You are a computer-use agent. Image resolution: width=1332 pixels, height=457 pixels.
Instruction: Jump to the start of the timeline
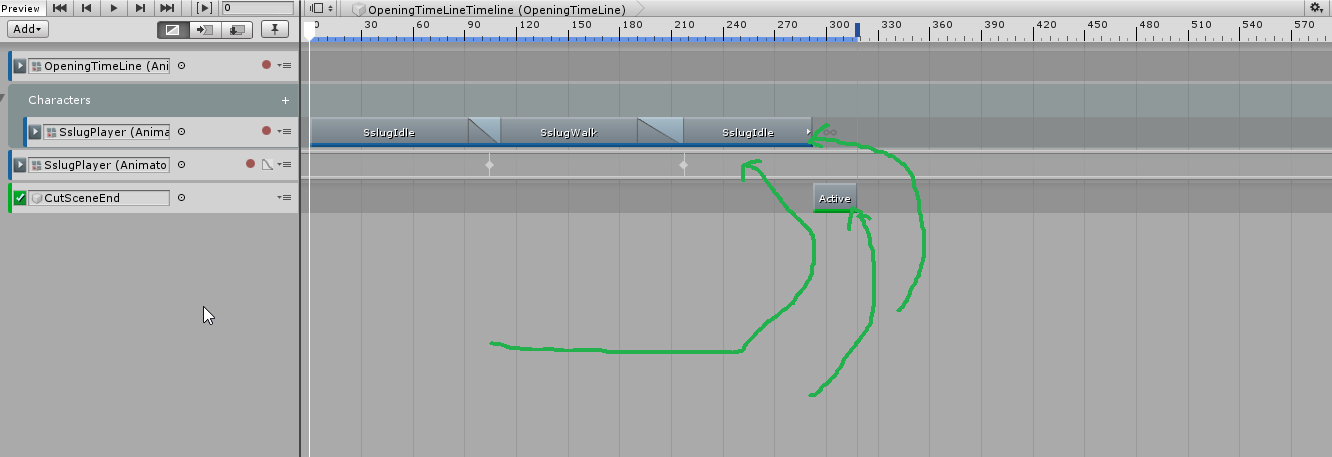pyautogui.click(x=61, y=8)
